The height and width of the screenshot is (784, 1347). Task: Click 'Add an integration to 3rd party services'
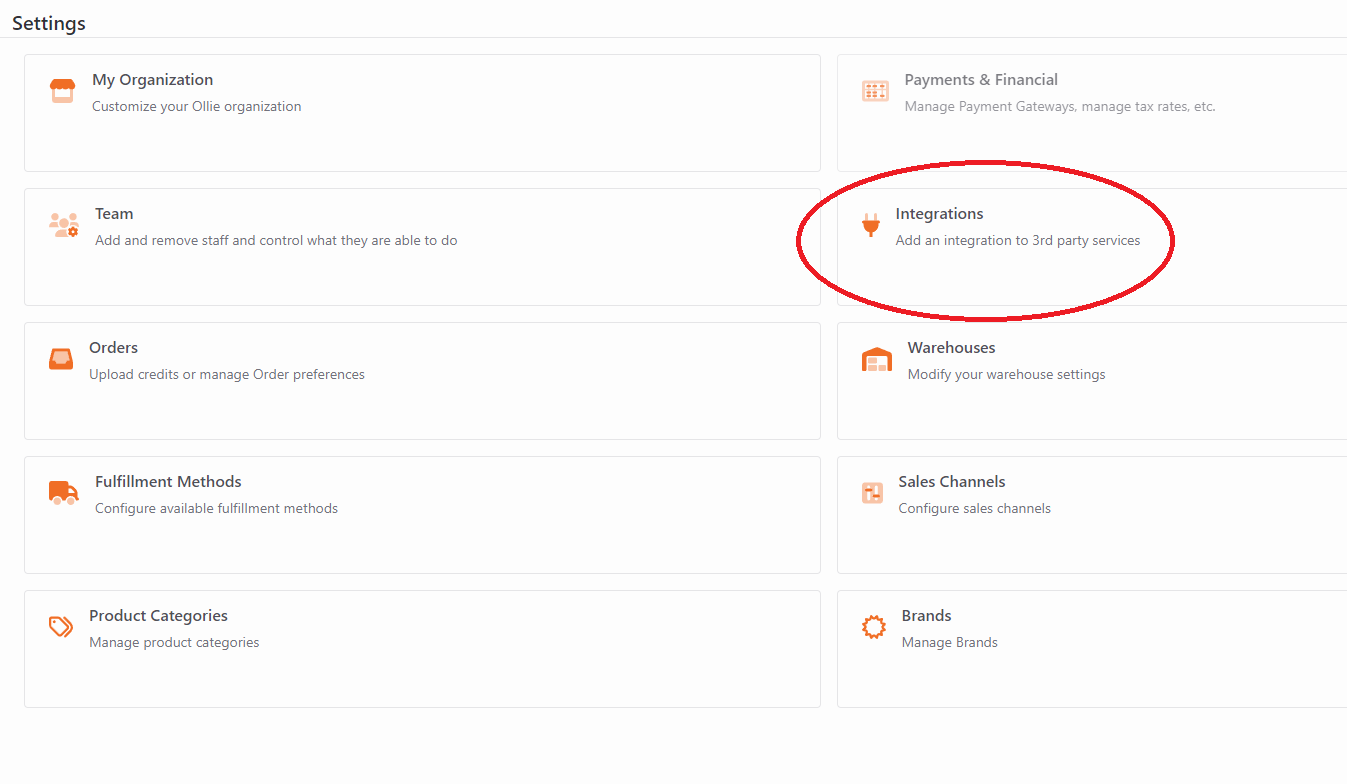coord(1018,240)
